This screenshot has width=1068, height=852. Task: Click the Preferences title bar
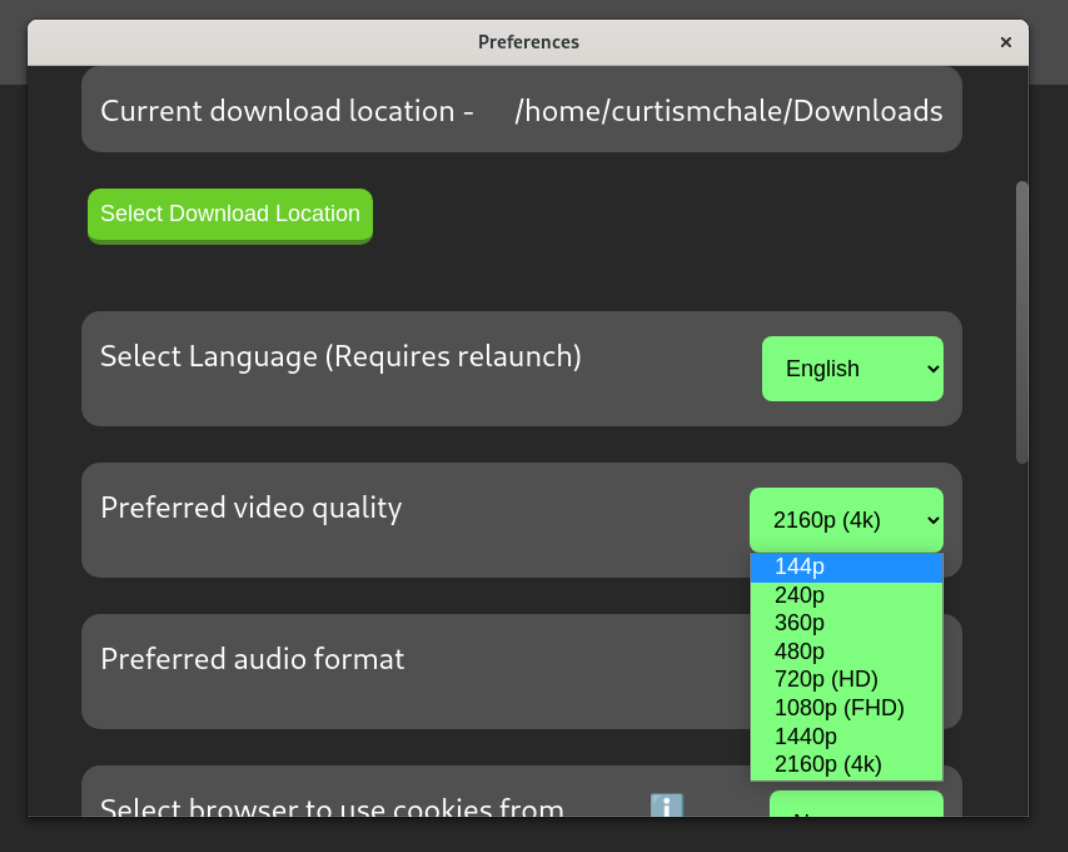528,42
